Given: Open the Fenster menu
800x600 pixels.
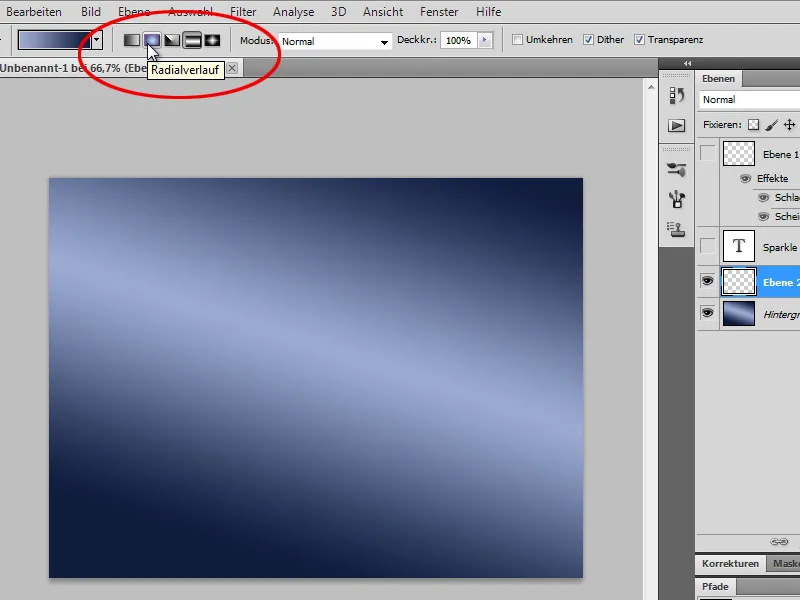Looking at the screenshot, I should tap(439, 12).
